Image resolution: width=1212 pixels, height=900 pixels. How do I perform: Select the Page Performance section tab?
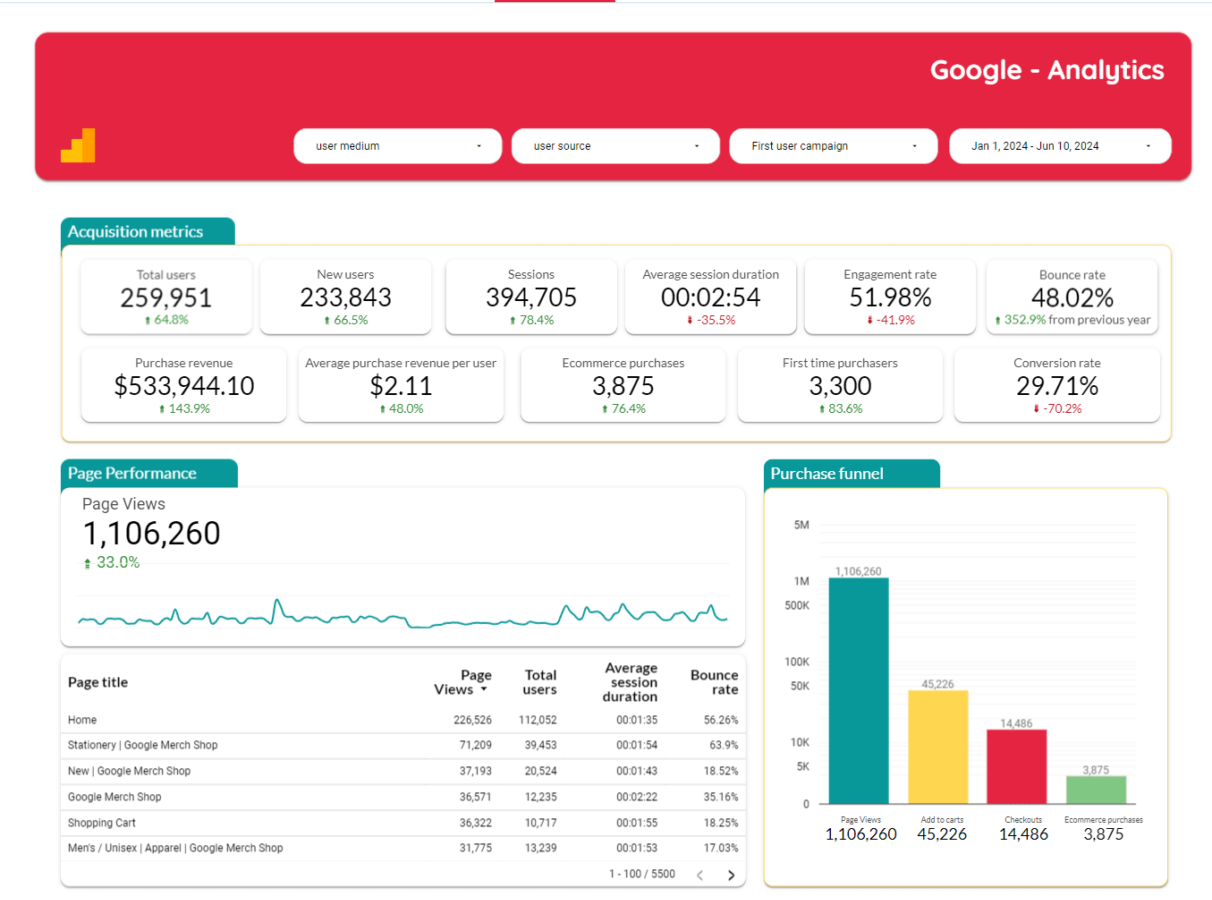coord(149,473)
